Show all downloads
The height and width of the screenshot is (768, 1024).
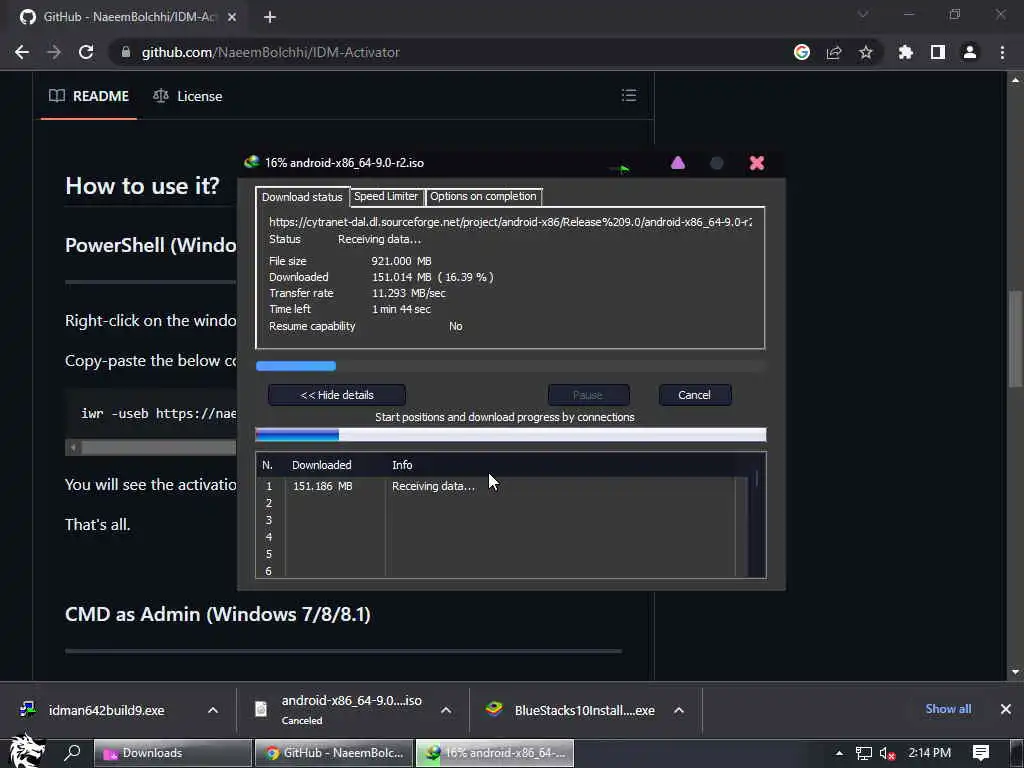[948, 709]
